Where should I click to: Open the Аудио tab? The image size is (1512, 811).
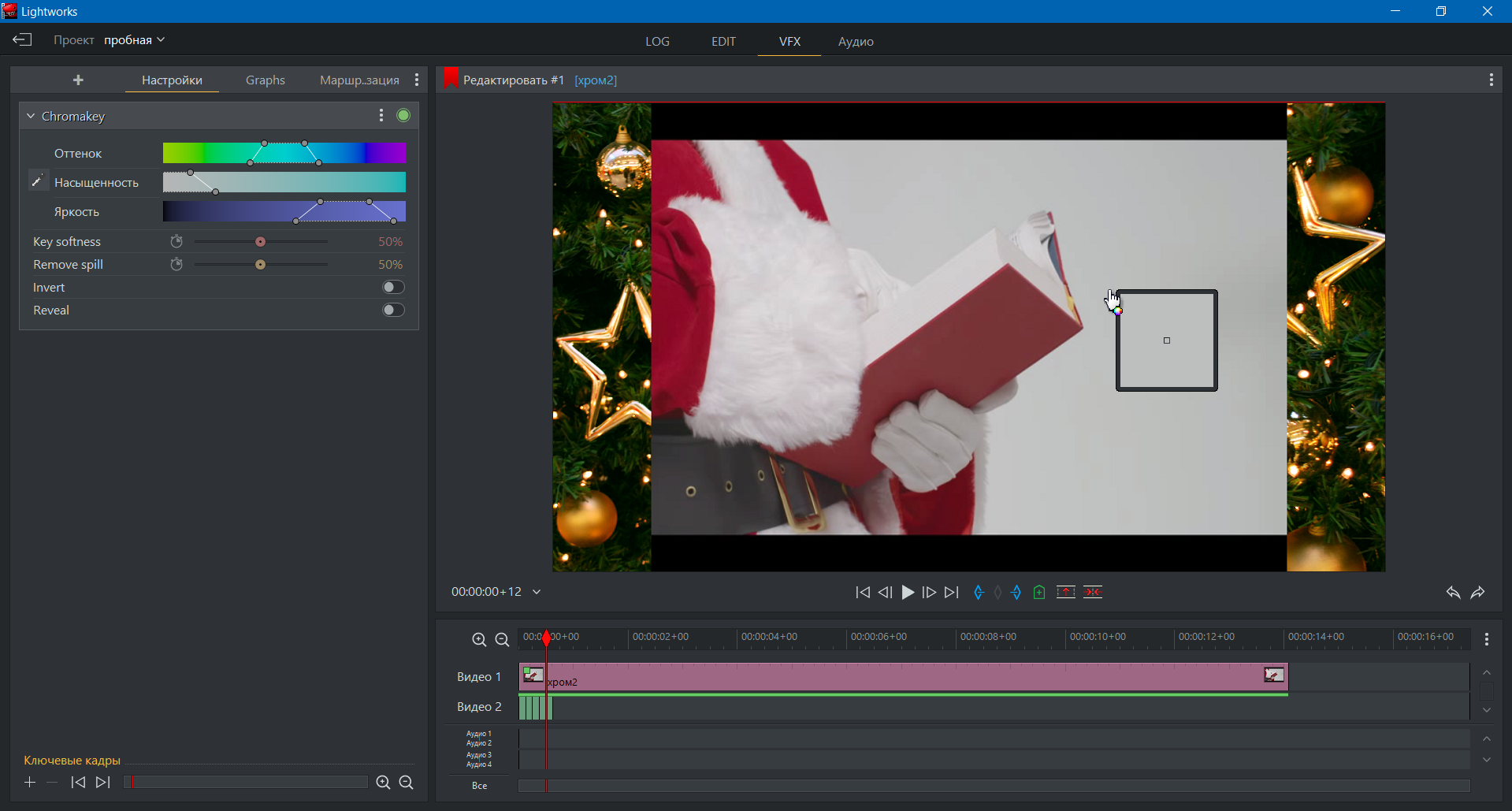point(856,42)
